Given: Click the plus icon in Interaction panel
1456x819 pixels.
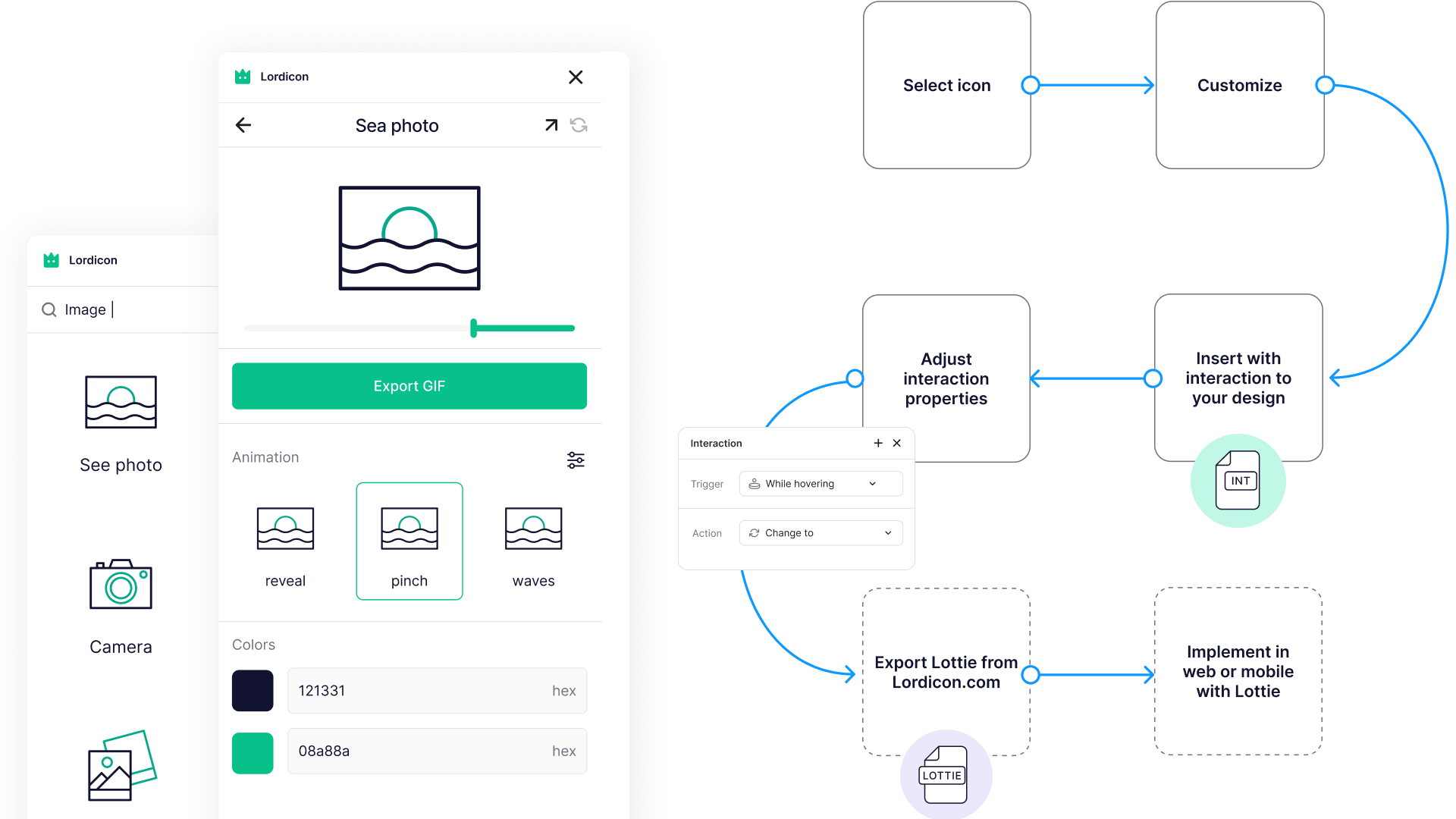Looking at the screenshot, I should pos(878,443).
